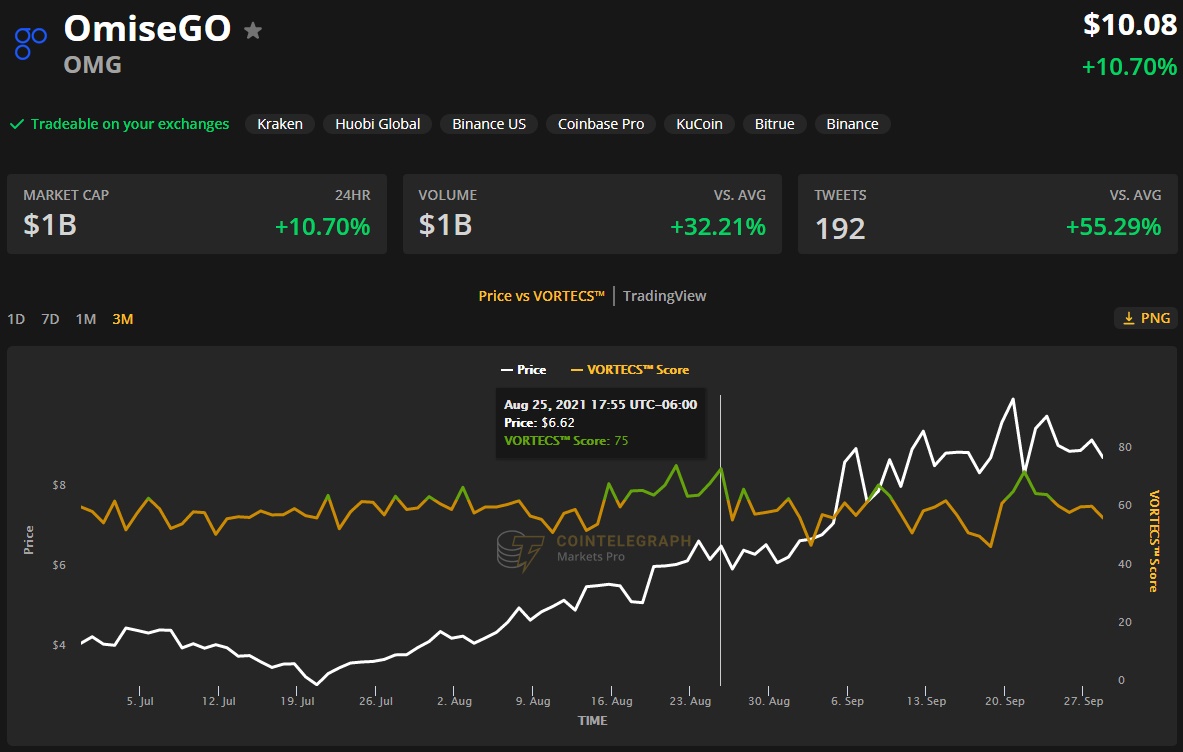
Task: Click the $8 price axis label
Action: [59, 485]
